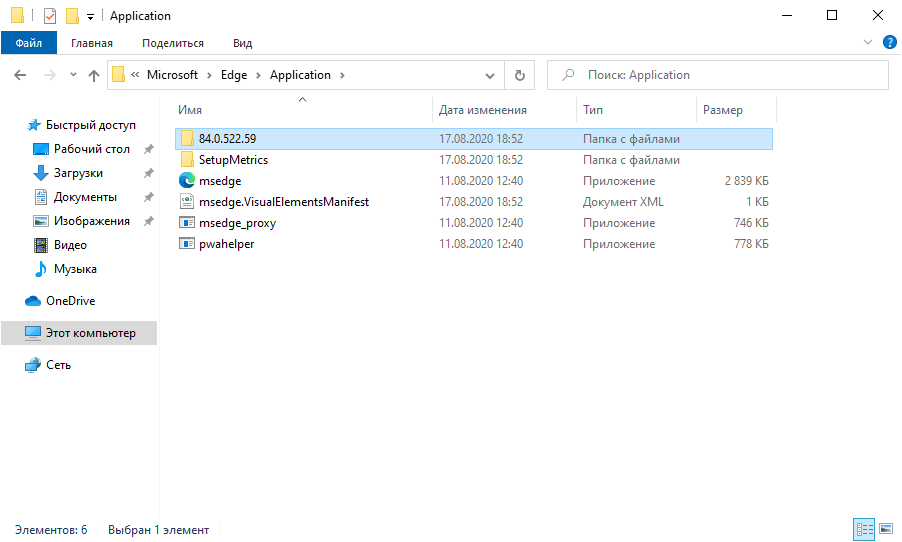Select Этот компьютер in navigation pane
Image resolution: width=902 pixels, height=542 pixels.
[79, 333]
